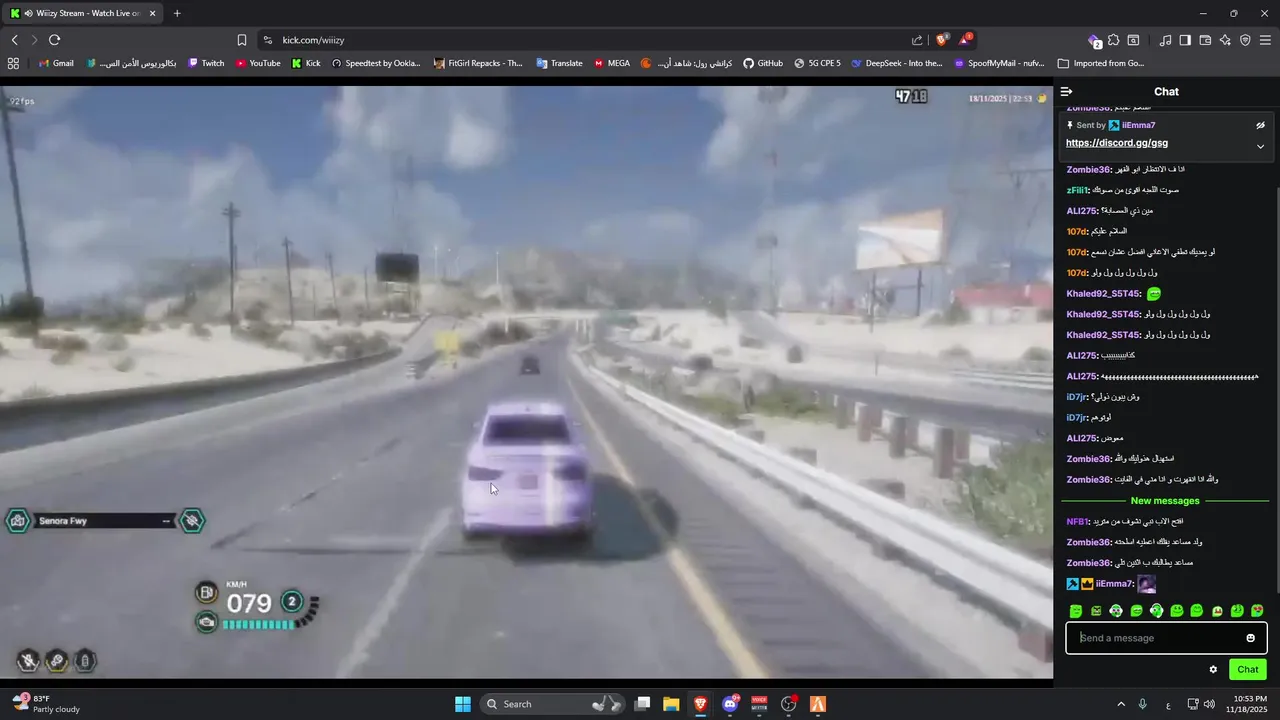Open the YouTube bookmark
The width and height of the screenshot is (1280, 720).
tap(258, 63)
